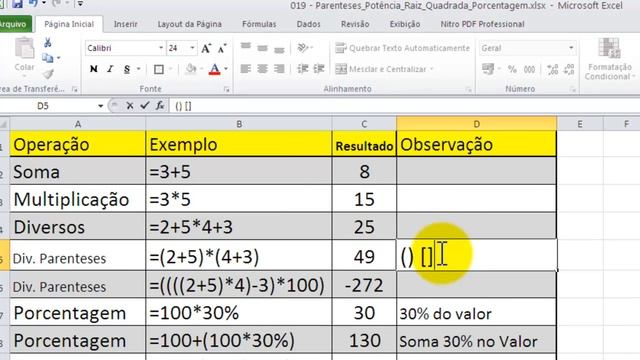640x360 pixels.
Task: Decrease font size with the small A icon
Action: point(222,49)
